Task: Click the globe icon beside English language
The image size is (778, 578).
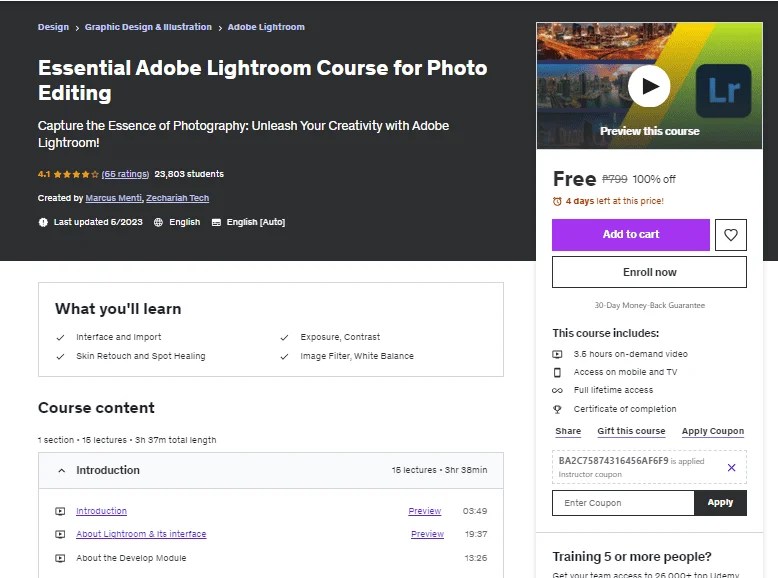Action: click(158, 222)
